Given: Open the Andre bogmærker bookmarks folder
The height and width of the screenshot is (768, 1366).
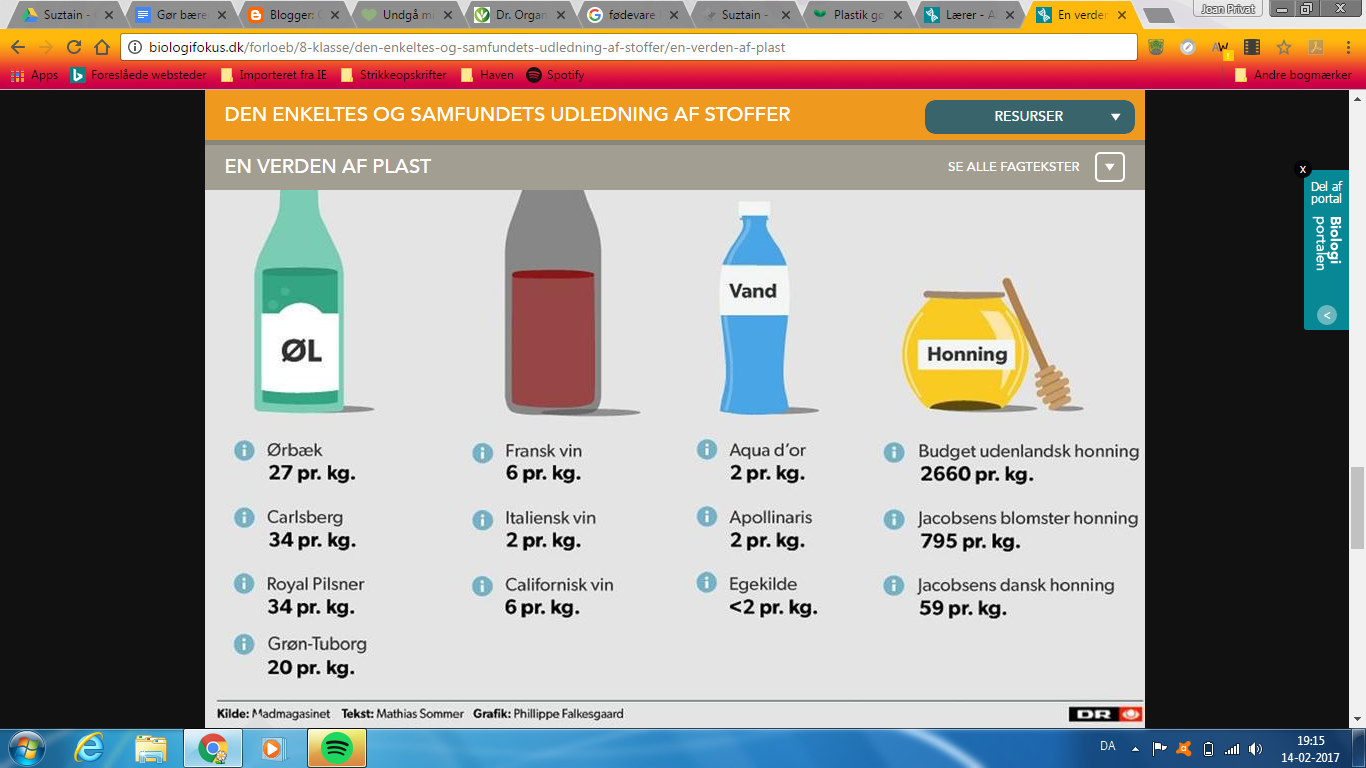Looking at the screenshot, I should [x=1293, y=75].
